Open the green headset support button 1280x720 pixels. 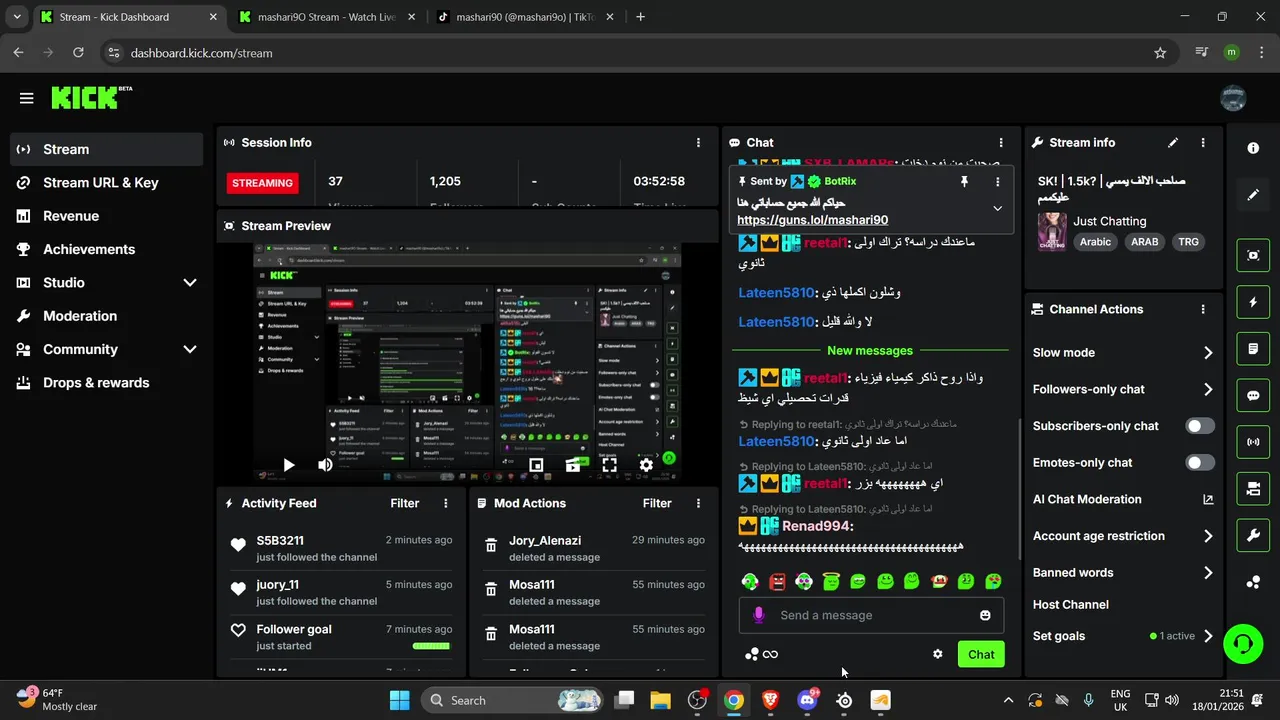tap(1243, 643)
